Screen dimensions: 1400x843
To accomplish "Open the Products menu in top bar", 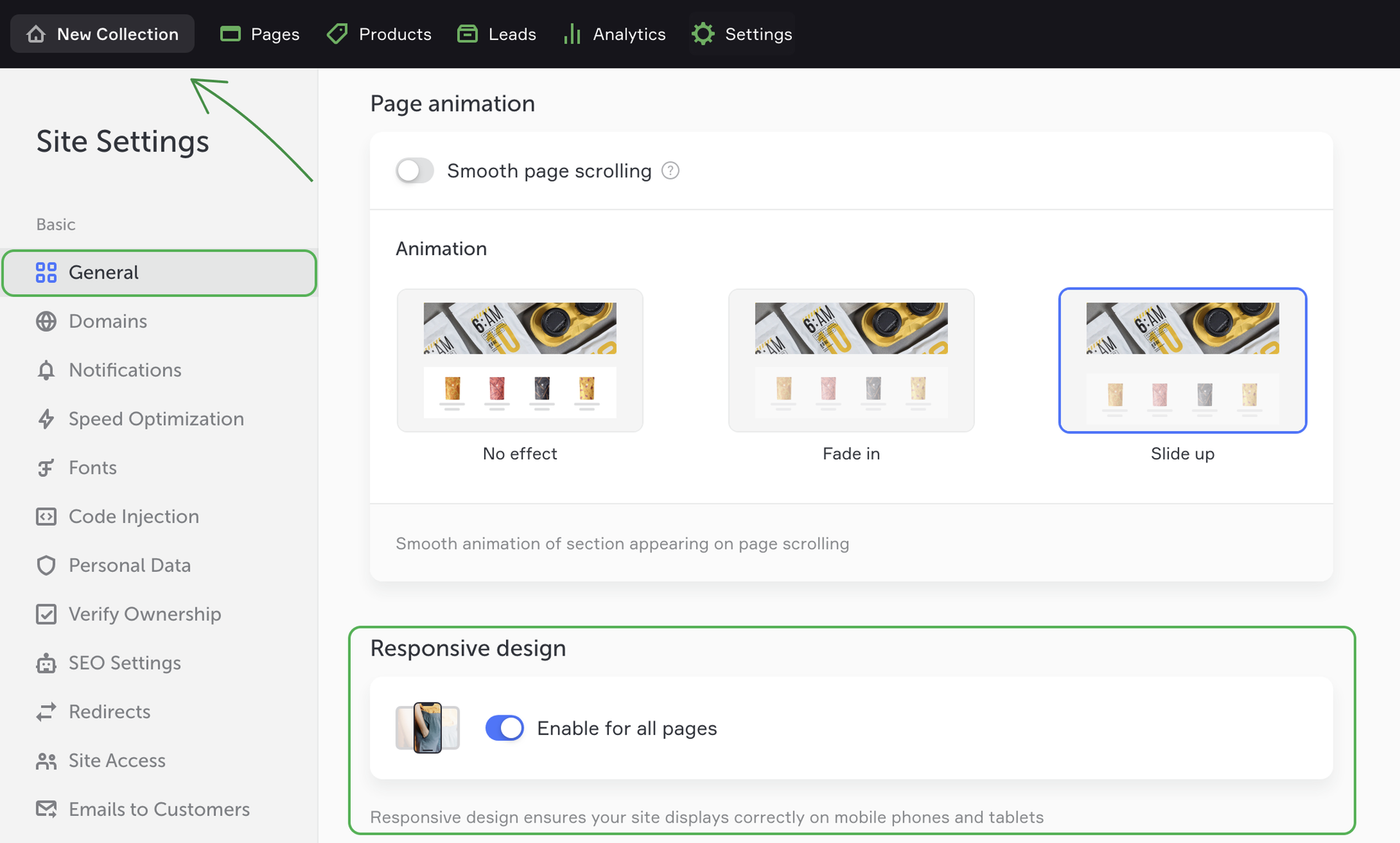I will (x=379, y=34).
